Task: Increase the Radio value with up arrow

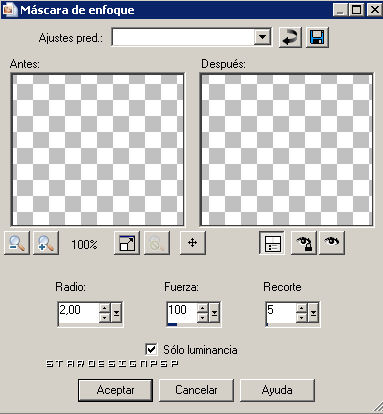Action: [x=105, y=308]
